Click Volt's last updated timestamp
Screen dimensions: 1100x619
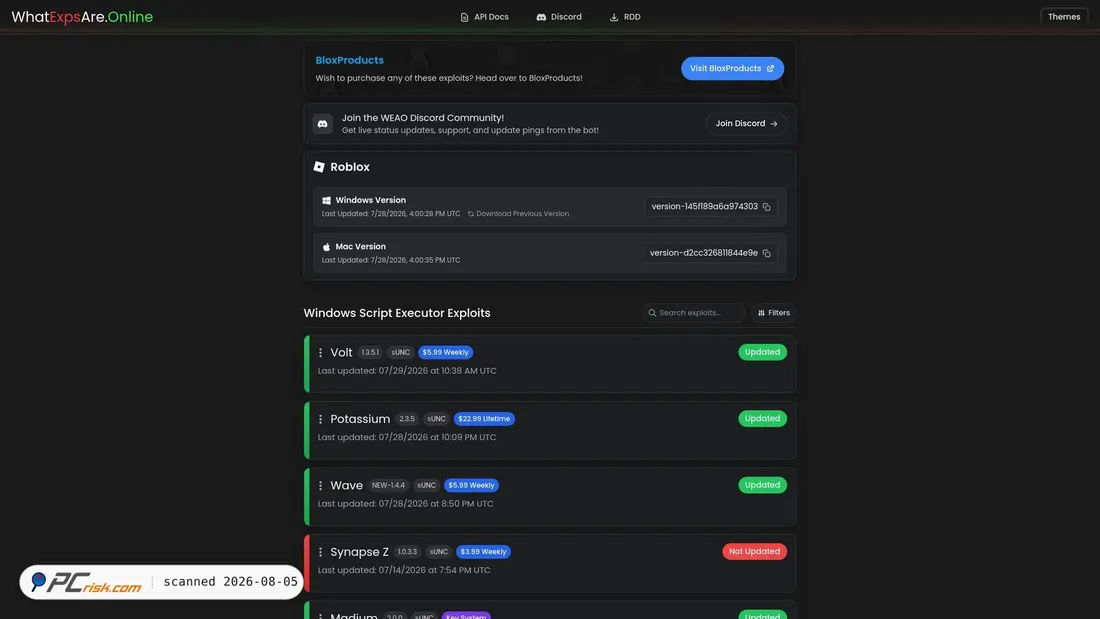click(x=407, y=371)
